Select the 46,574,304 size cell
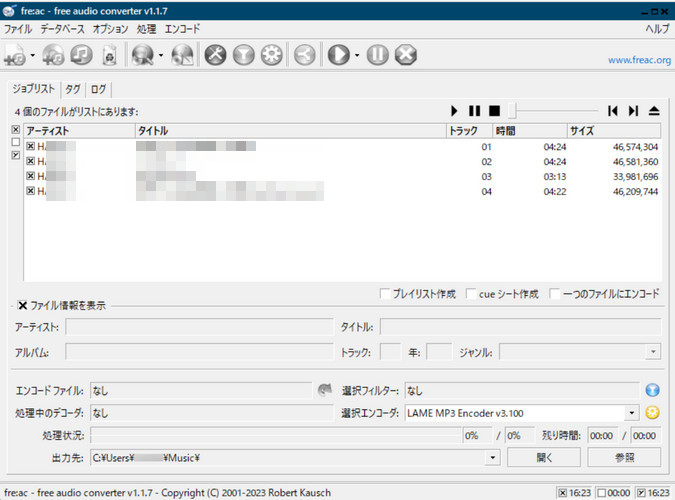The image size is (675, 500). [x=635, y=147]
